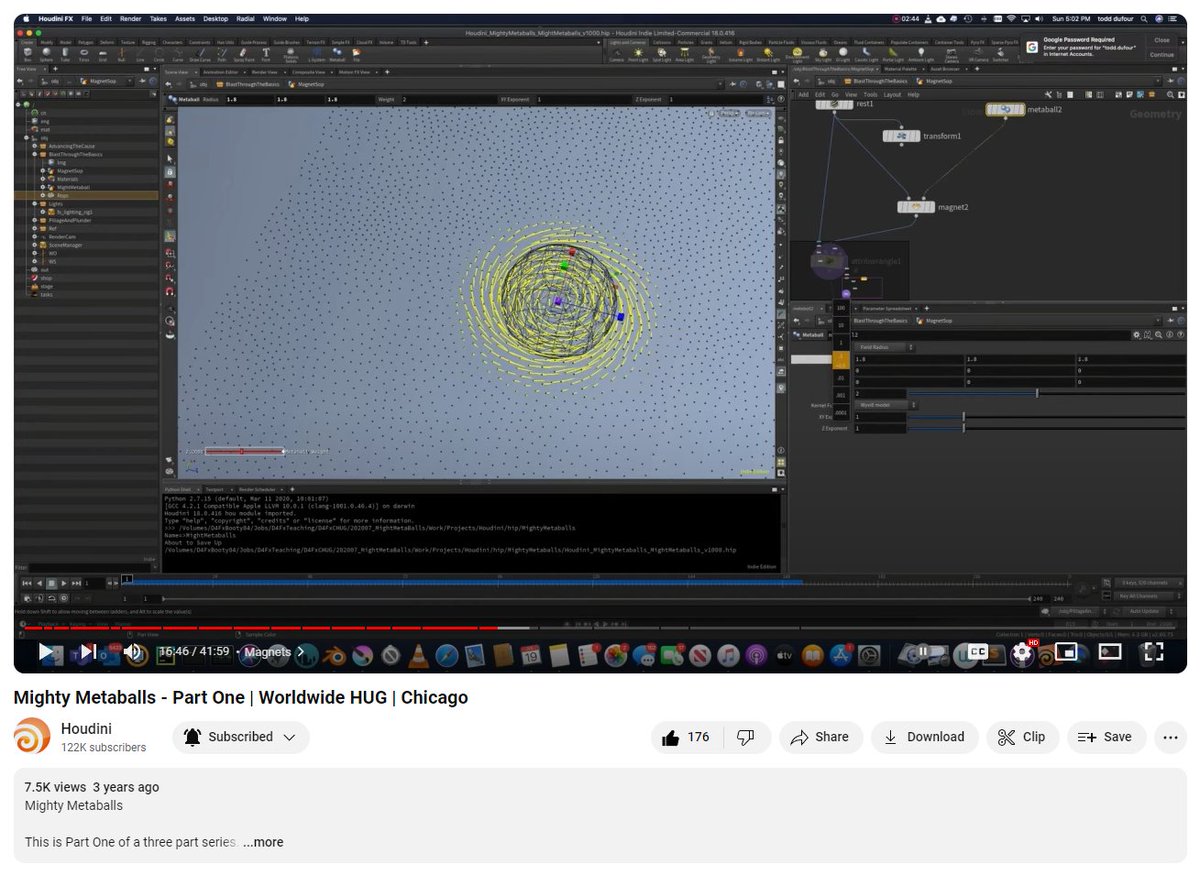
Task: Enter fullscreen mode
Action: point(1153,652)
